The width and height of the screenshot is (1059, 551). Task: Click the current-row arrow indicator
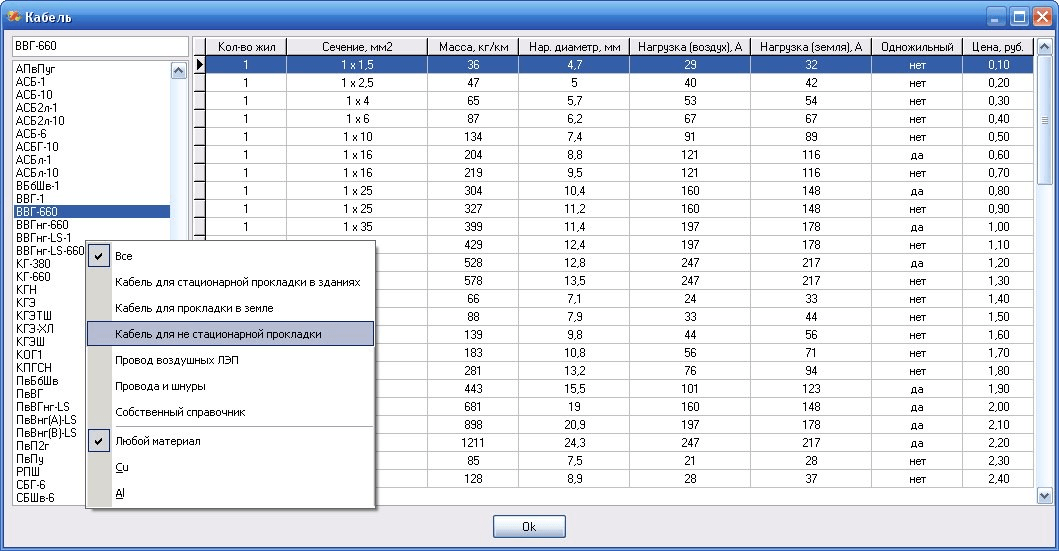200,65
